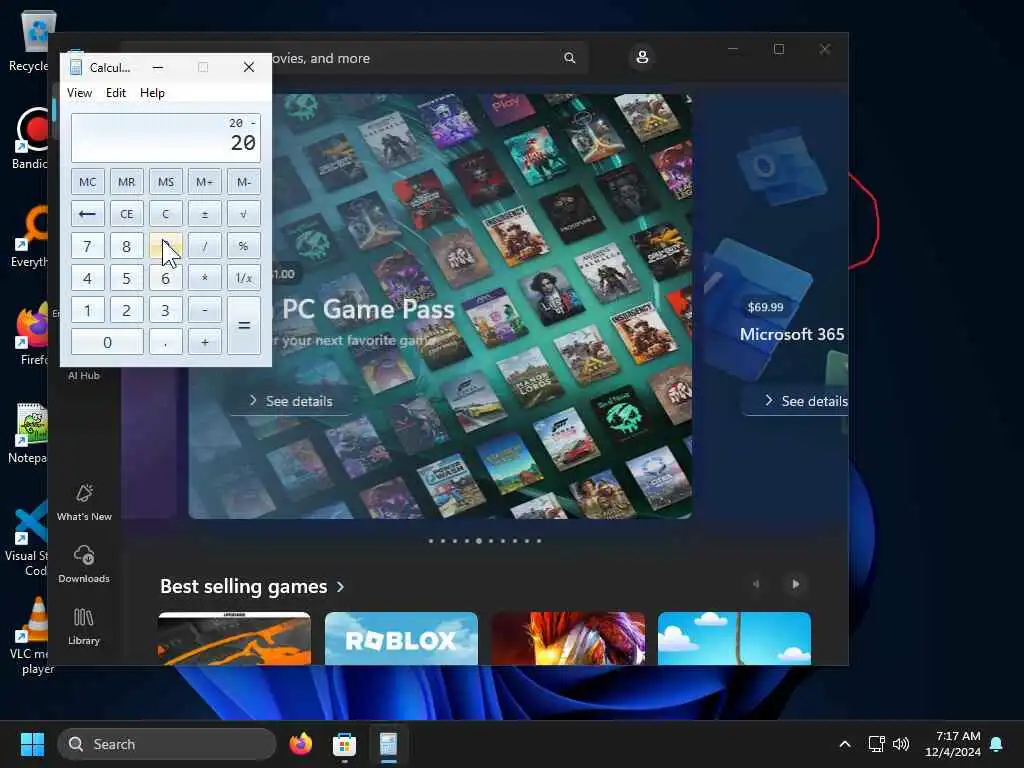This screenshot has height=768, width=1024.
Task: Show hidden system tray icons
Action: click(x=844, y=744)
